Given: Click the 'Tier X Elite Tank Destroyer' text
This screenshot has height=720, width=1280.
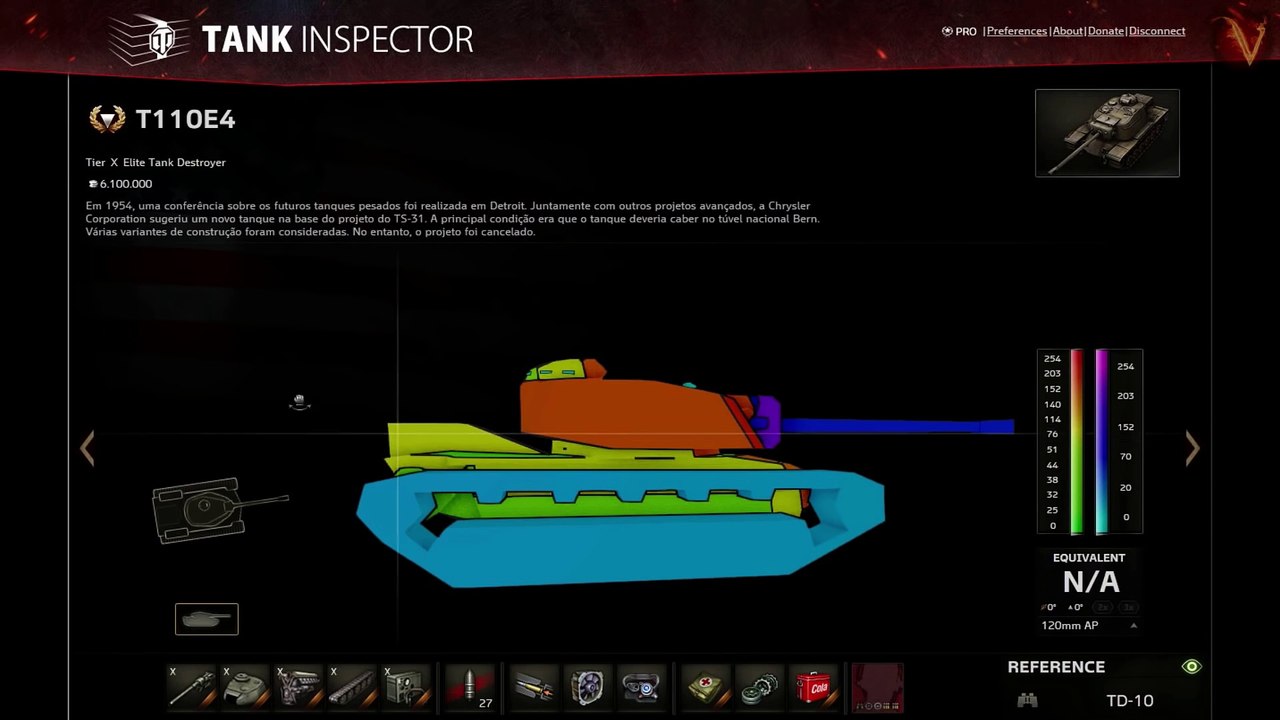Looking at the screenshot, I should [x=156, y=162].
